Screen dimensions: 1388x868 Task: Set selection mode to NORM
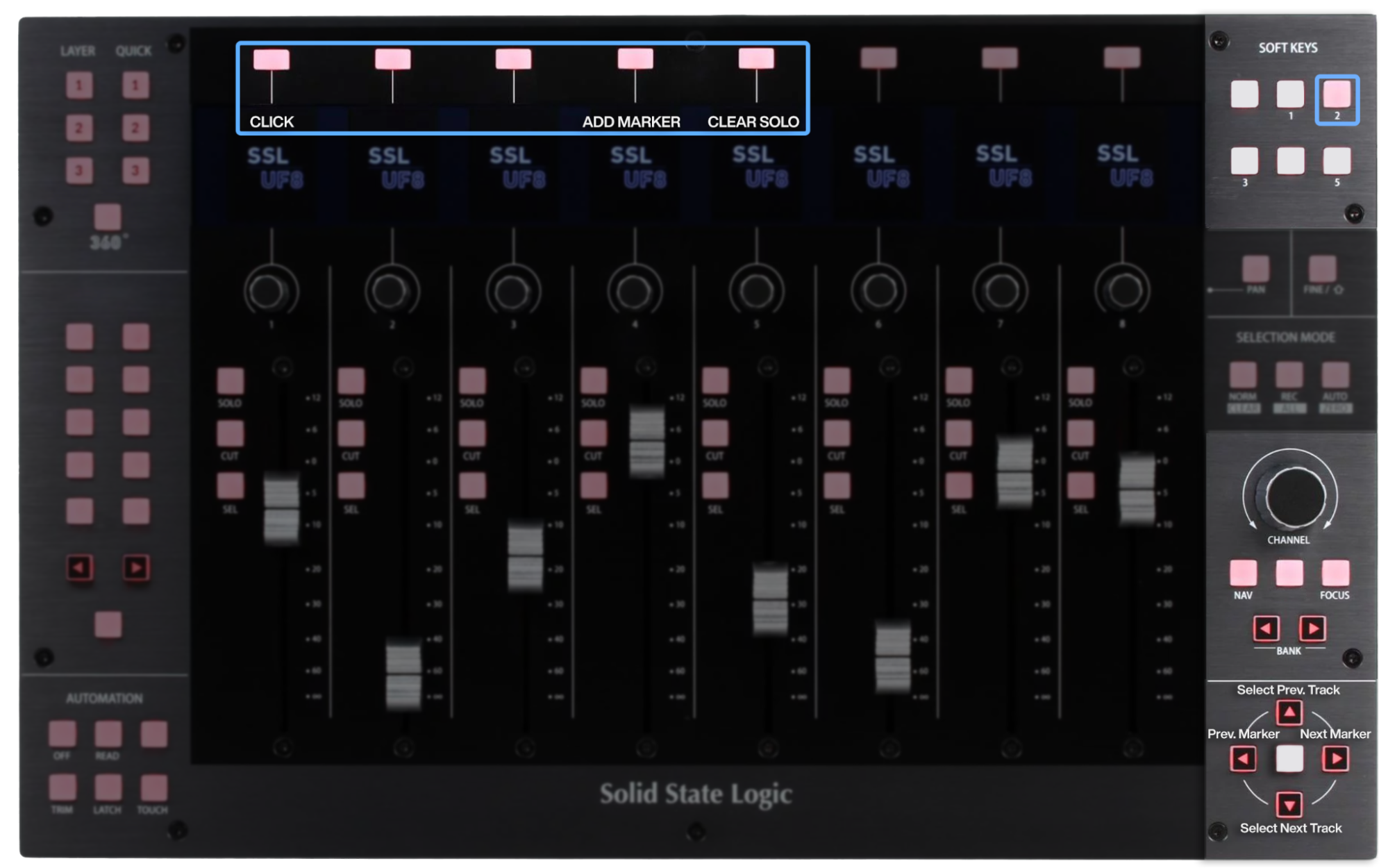coord(1243,375)
